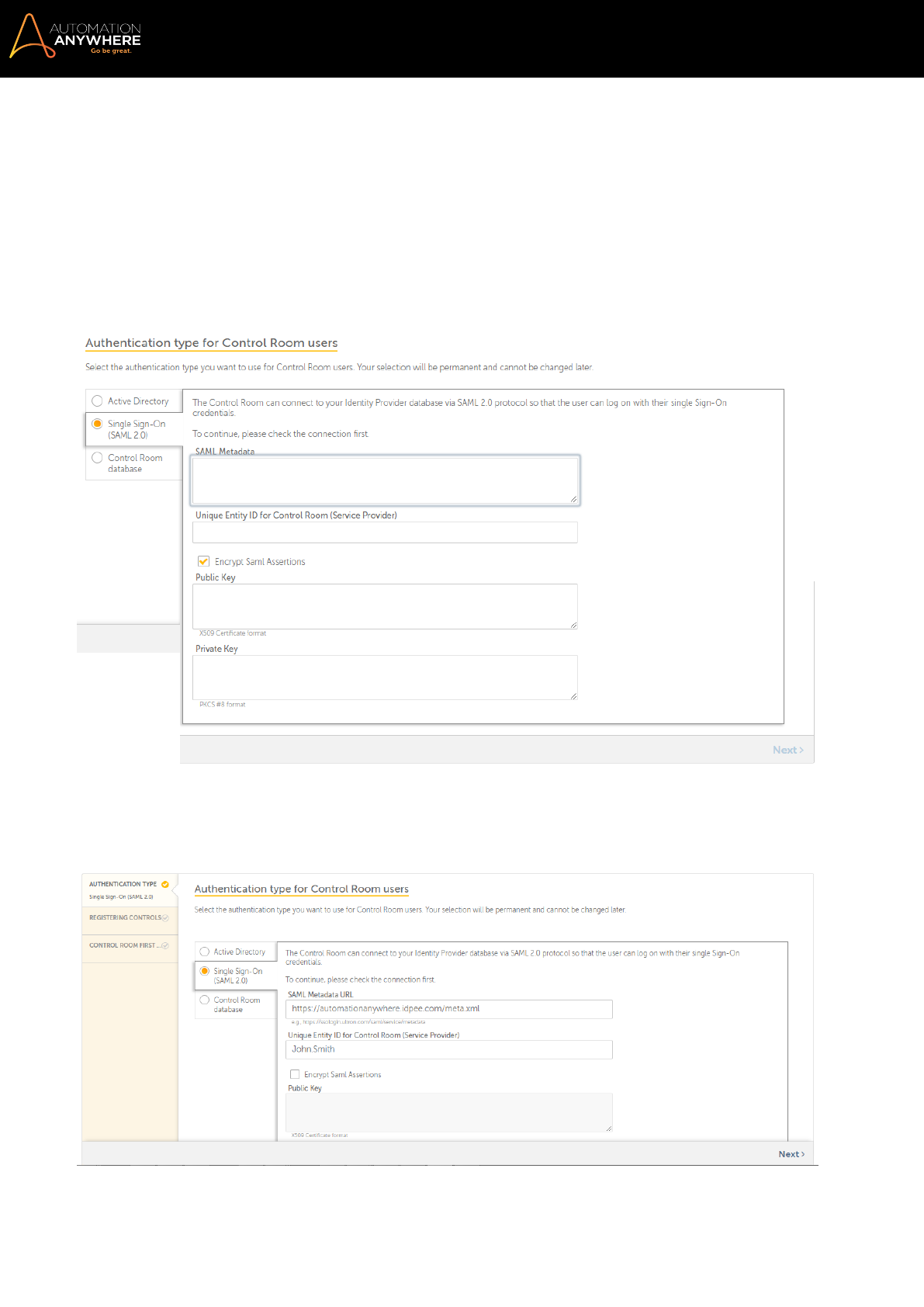Click the disabled lower Public Key area
Viewport: 924px width, 1307px height.
coord(449,1112)
